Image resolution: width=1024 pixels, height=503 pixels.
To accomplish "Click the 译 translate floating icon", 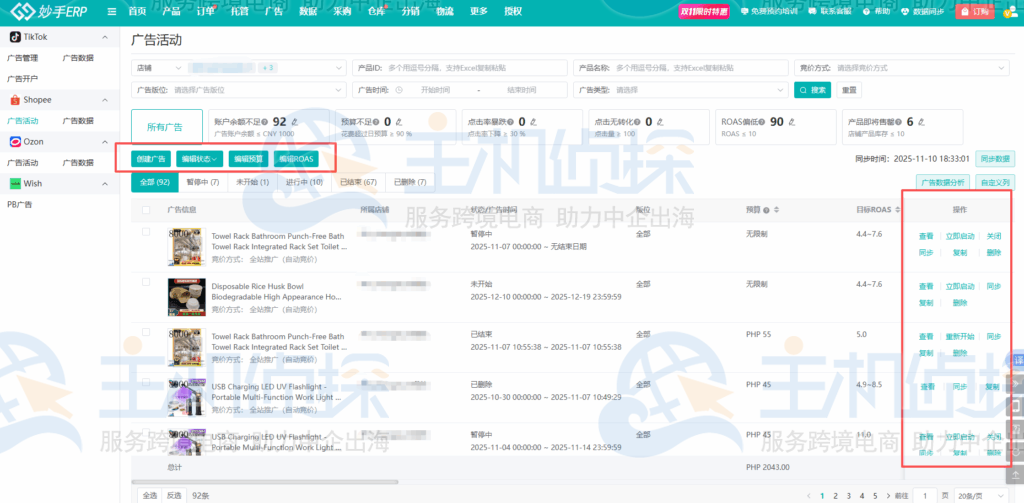I will point(1017,360).
